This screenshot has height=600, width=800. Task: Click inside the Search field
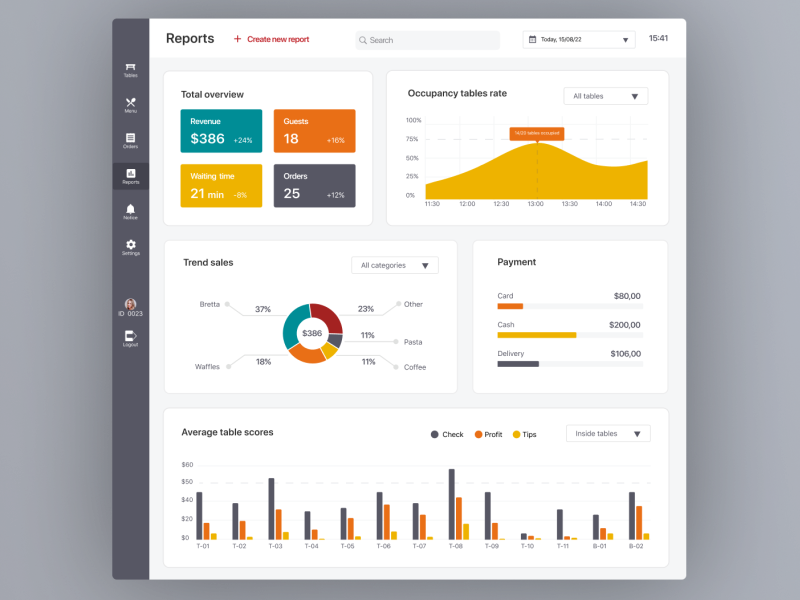(428, 40)
